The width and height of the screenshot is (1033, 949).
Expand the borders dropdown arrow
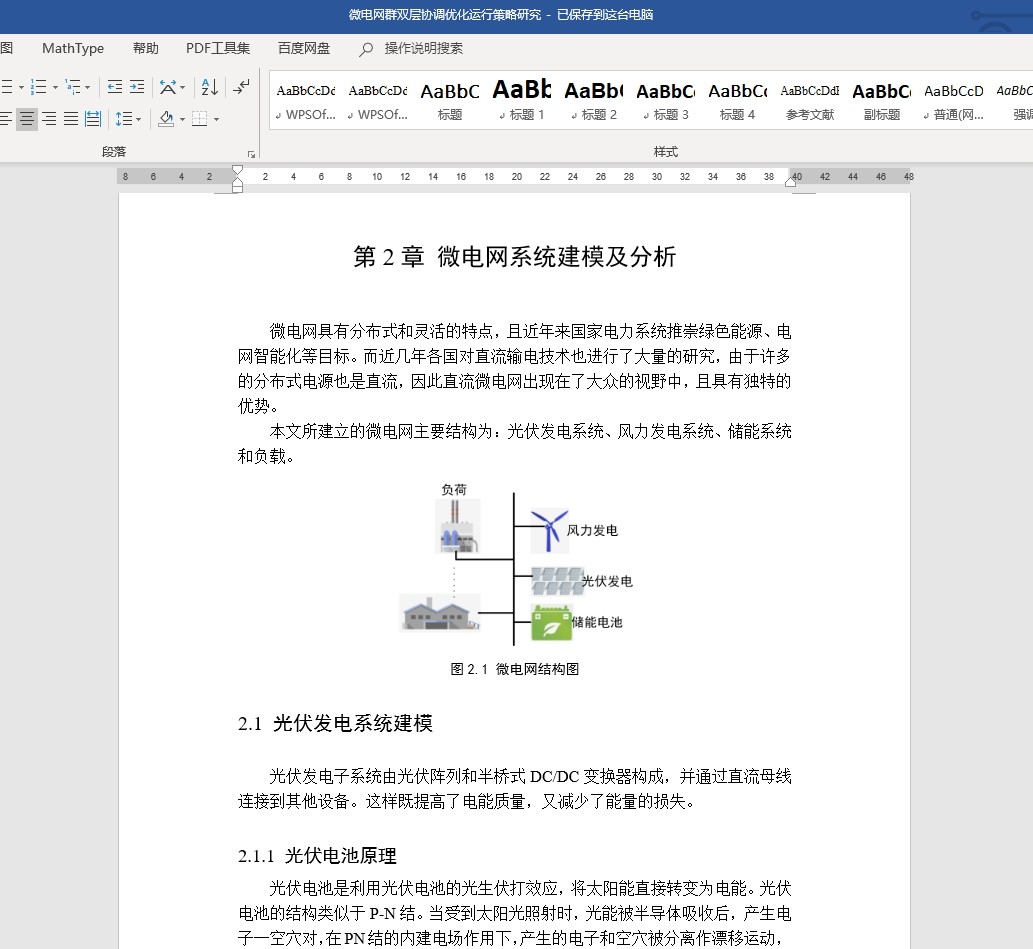[216, 119]
